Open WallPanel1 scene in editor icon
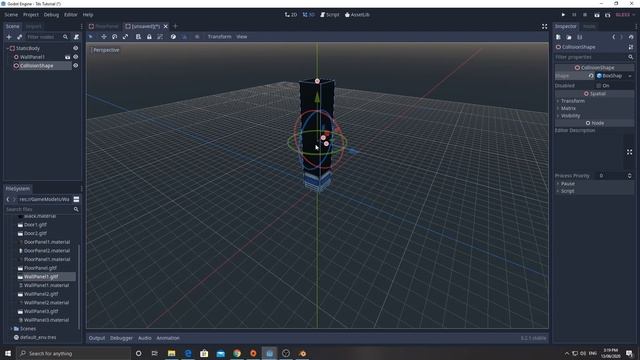Viewport: 640px width, 360px height. click(67, 57)
